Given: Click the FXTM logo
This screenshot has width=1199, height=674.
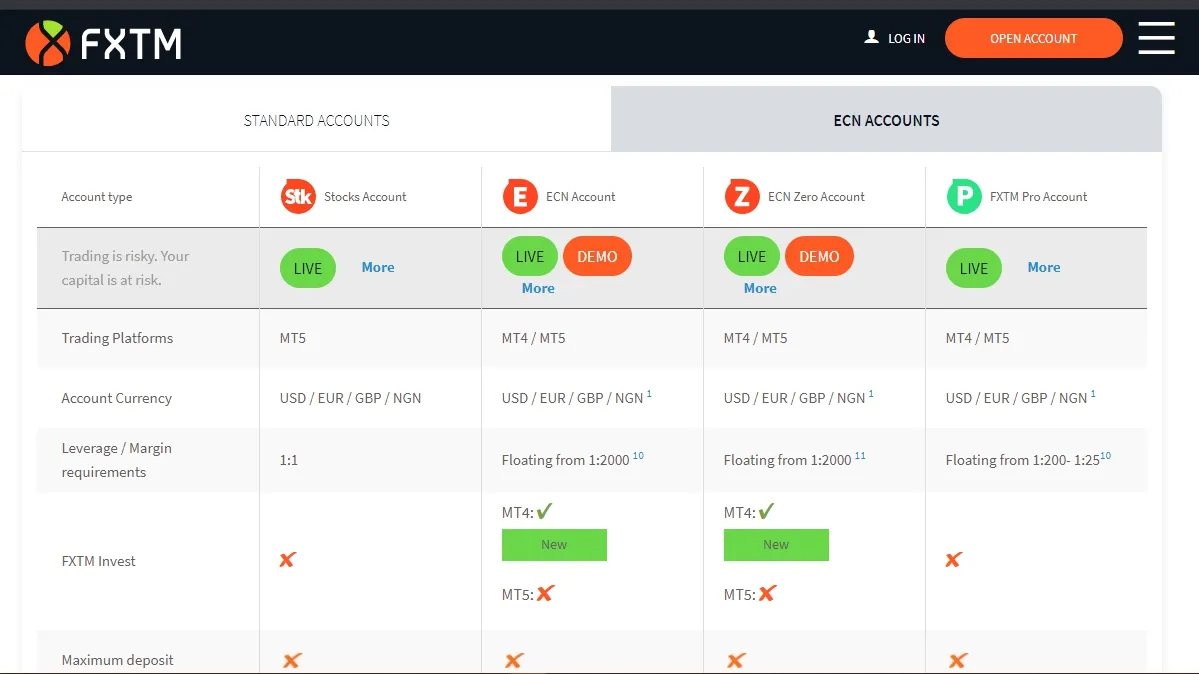Looking at the screenshot, I should click(x=103, y=43).
